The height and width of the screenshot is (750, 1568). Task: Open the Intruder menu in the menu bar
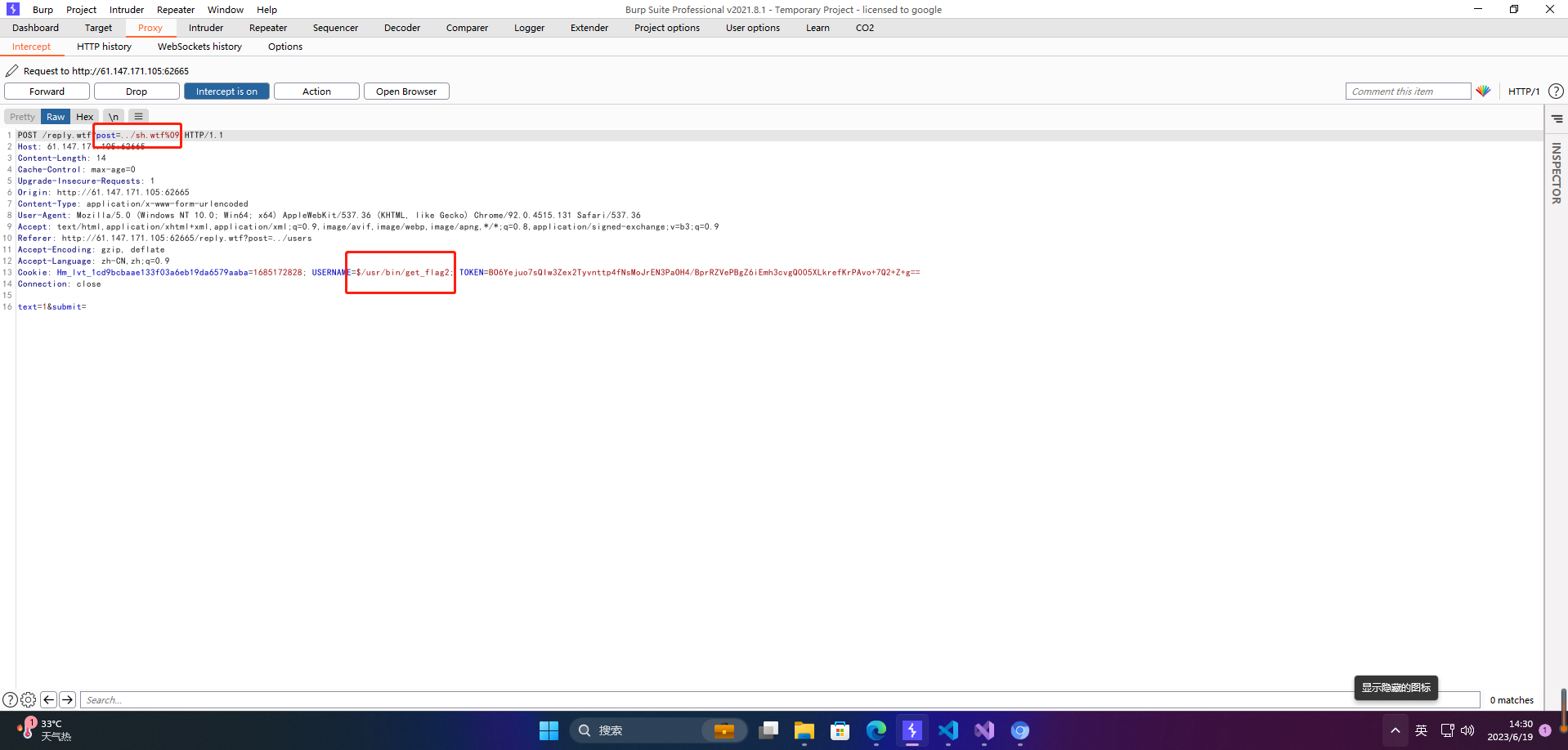click(127, 10)
